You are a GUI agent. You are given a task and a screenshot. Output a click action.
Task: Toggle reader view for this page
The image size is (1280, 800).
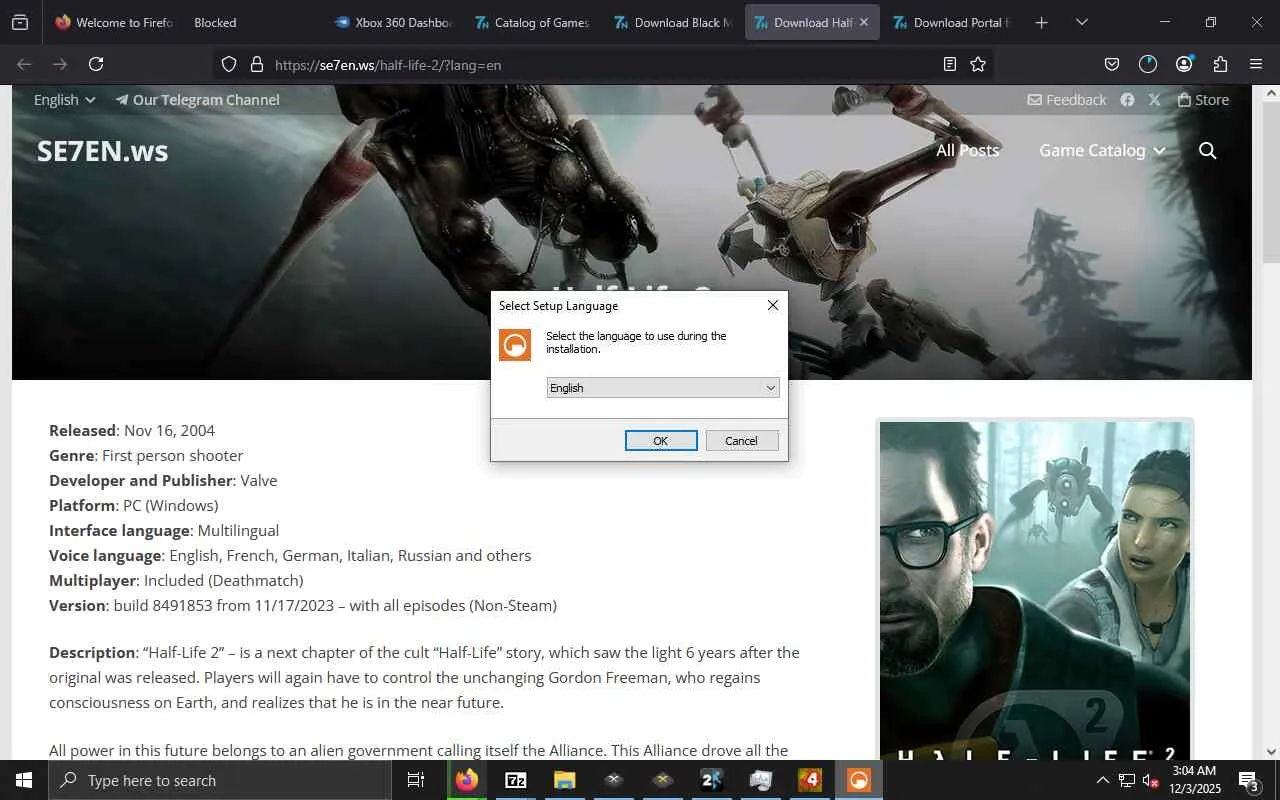(949, 64)
